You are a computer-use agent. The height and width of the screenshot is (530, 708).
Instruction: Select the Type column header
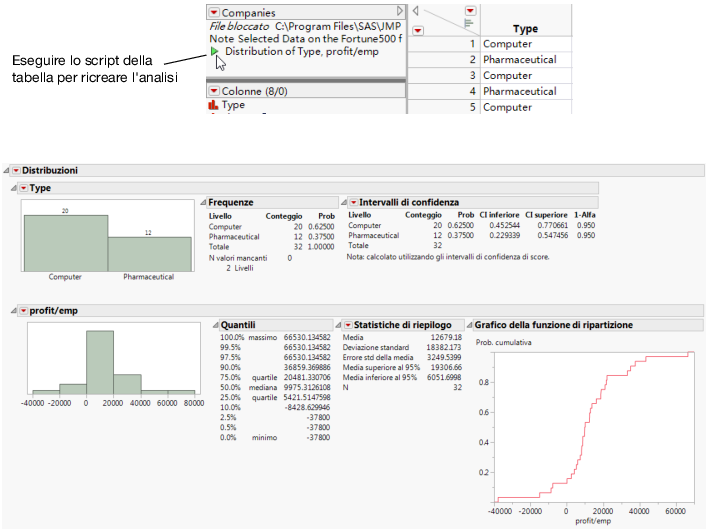click(525, 29)
